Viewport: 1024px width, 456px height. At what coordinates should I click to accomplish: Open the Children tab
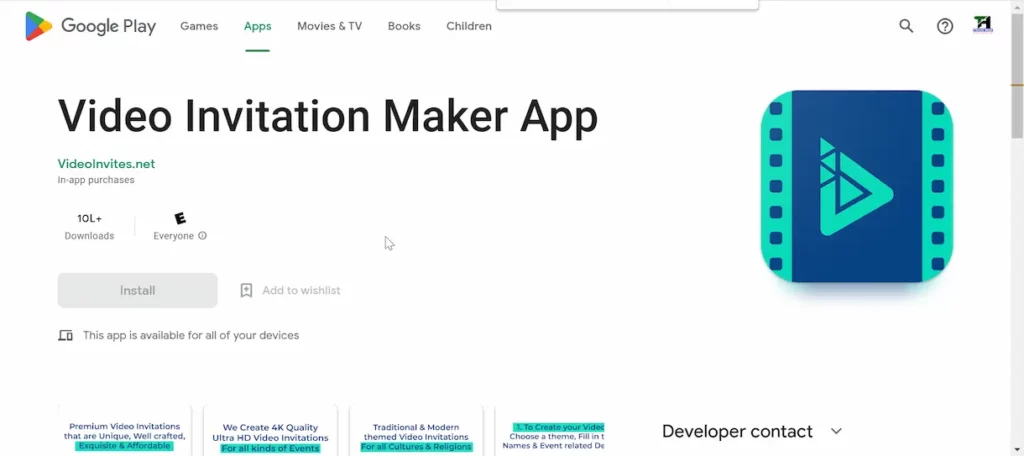point(469,26)
